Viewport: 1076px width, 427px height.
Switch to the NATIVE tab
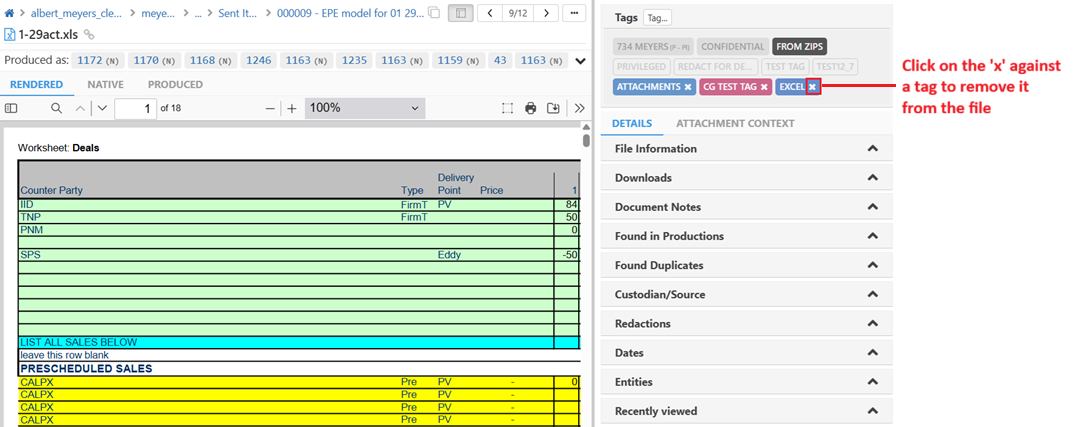coord(105,84)
